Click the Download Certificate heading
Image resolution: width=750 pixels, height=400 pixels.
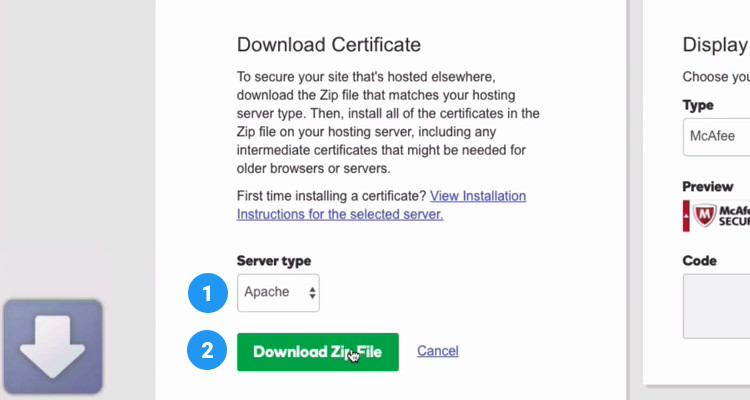tap(329, 44)
